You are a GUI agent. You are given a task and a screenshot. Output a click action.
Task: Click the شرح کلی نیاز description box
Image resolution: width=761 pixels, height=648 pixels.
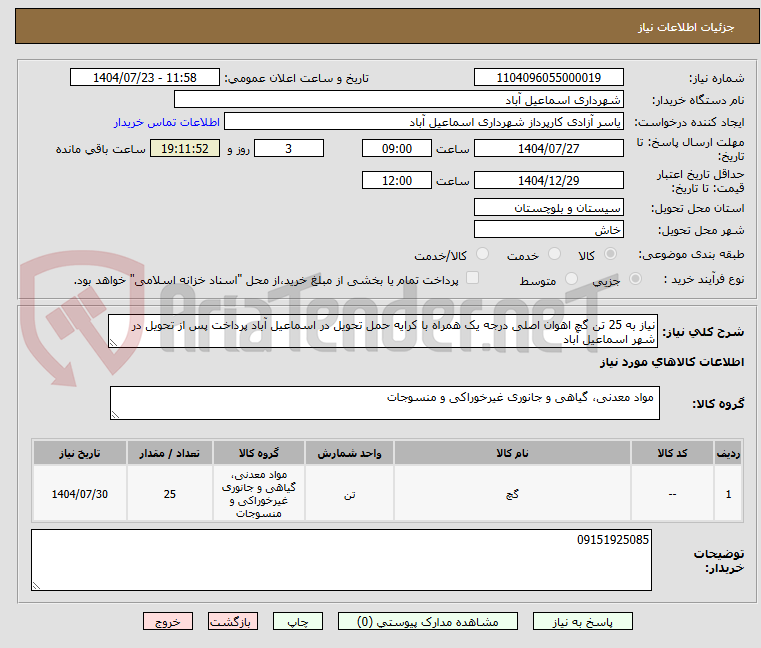(382, 331)
